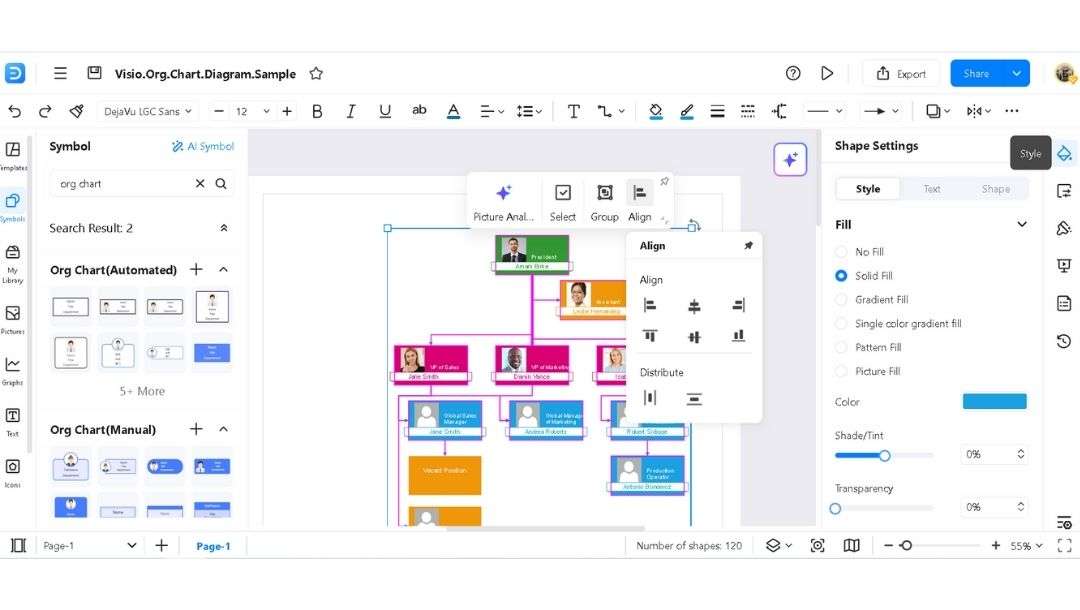Apply Bold formatting from the toolbar
This screenshot has height=610, width=1080.
(x=317, y=111)
